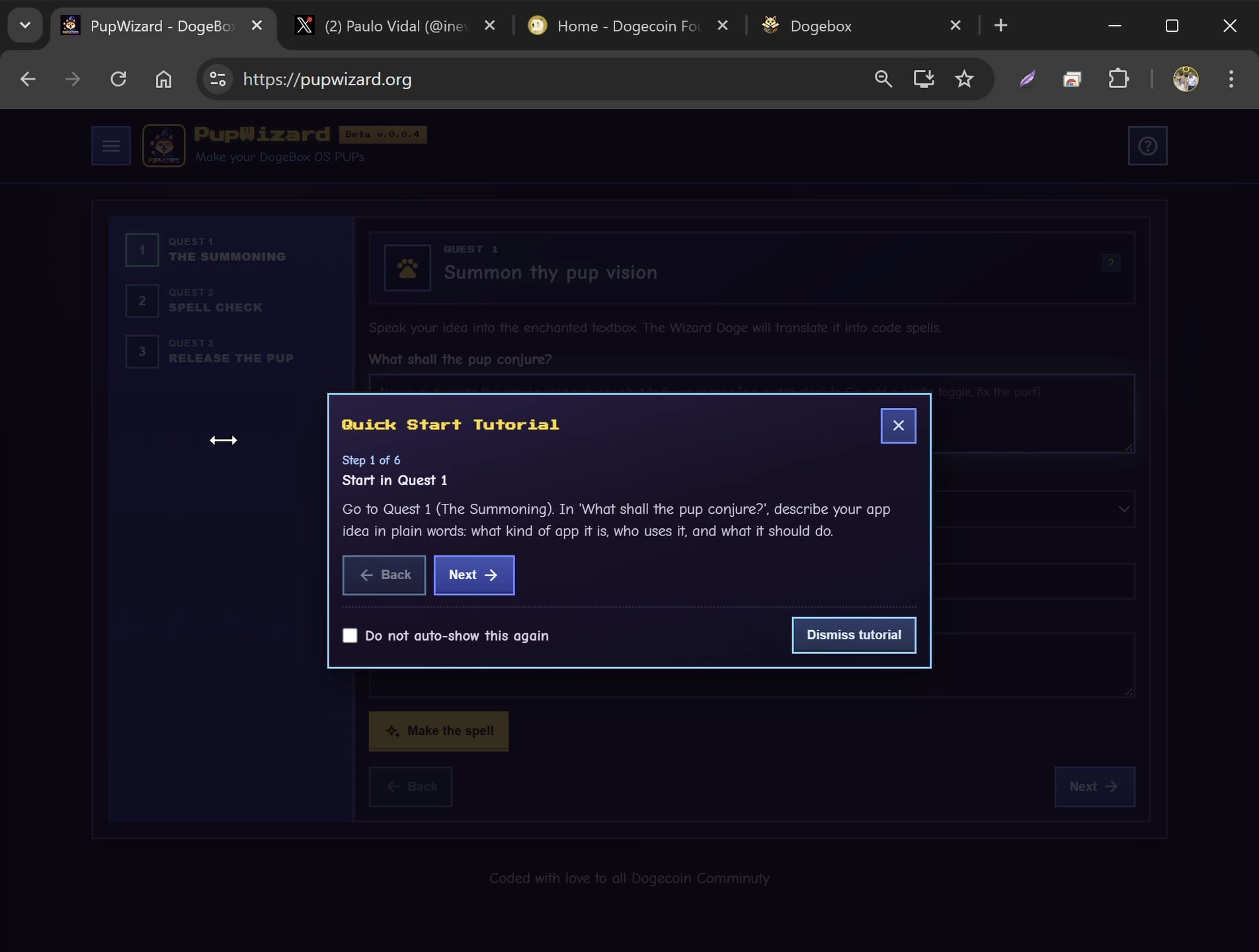This screenshot has height=952, width=1259.
Task: Check 'Do not auto-show this again'
Action: point(350,635)
